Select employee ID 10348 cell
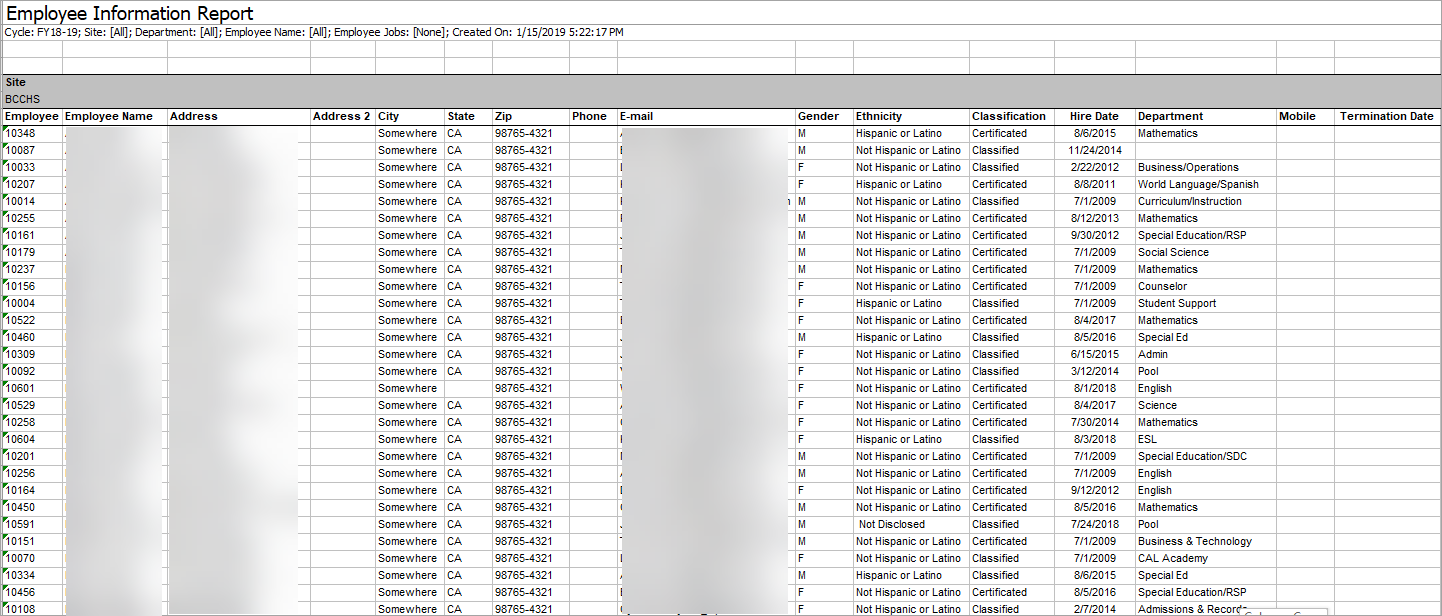1442x616 pixels. point(21,133)
